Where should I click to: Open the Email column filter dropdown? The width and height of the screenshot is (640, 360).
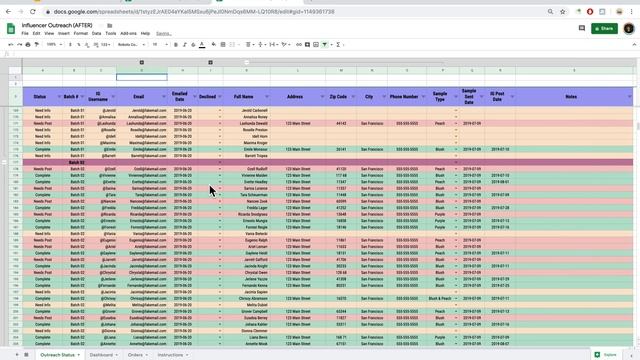tap(164, 97)
